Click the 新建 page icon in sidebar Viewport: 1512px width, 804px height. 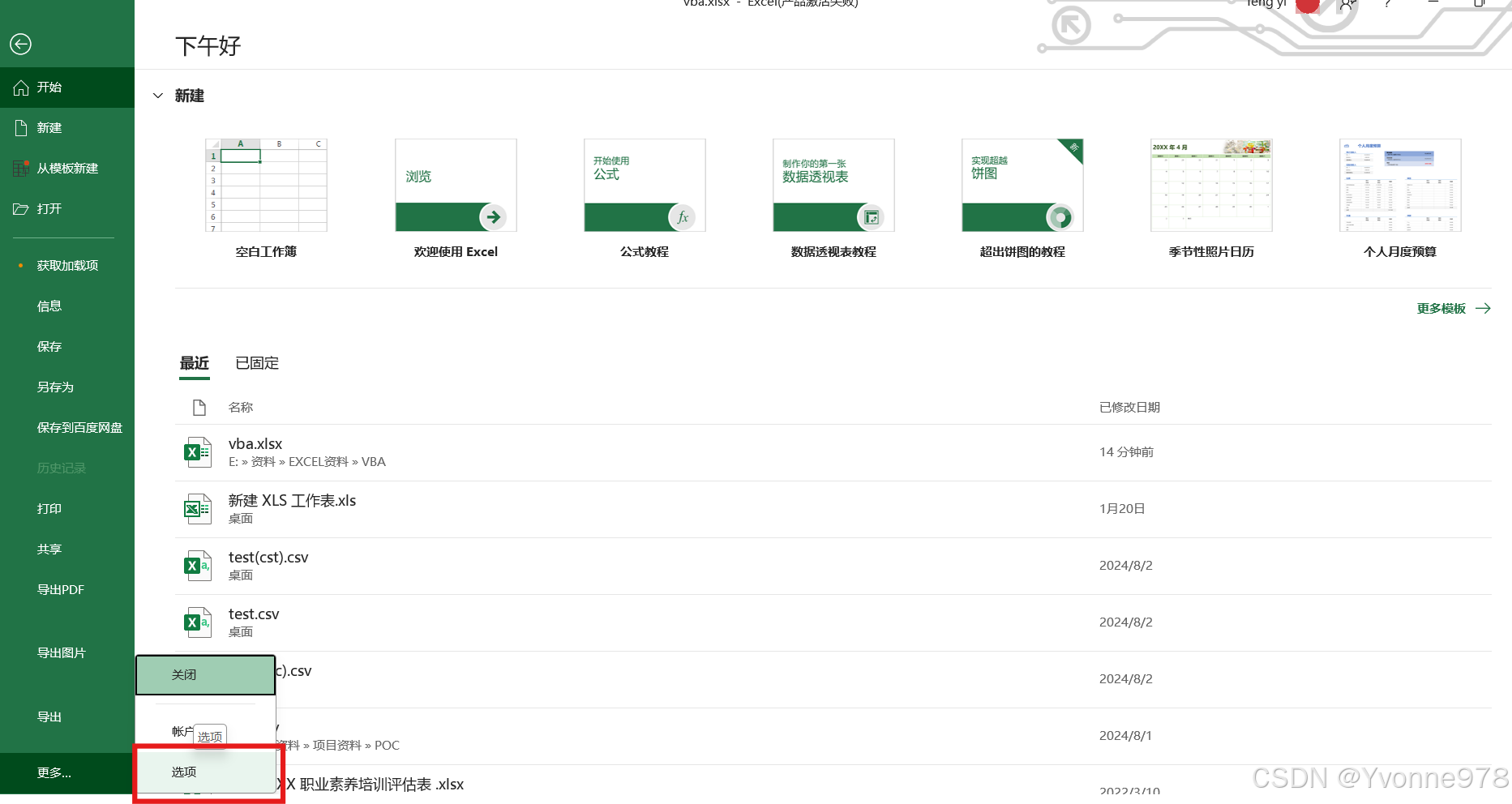pyautogui.click(x=21, y=128)
